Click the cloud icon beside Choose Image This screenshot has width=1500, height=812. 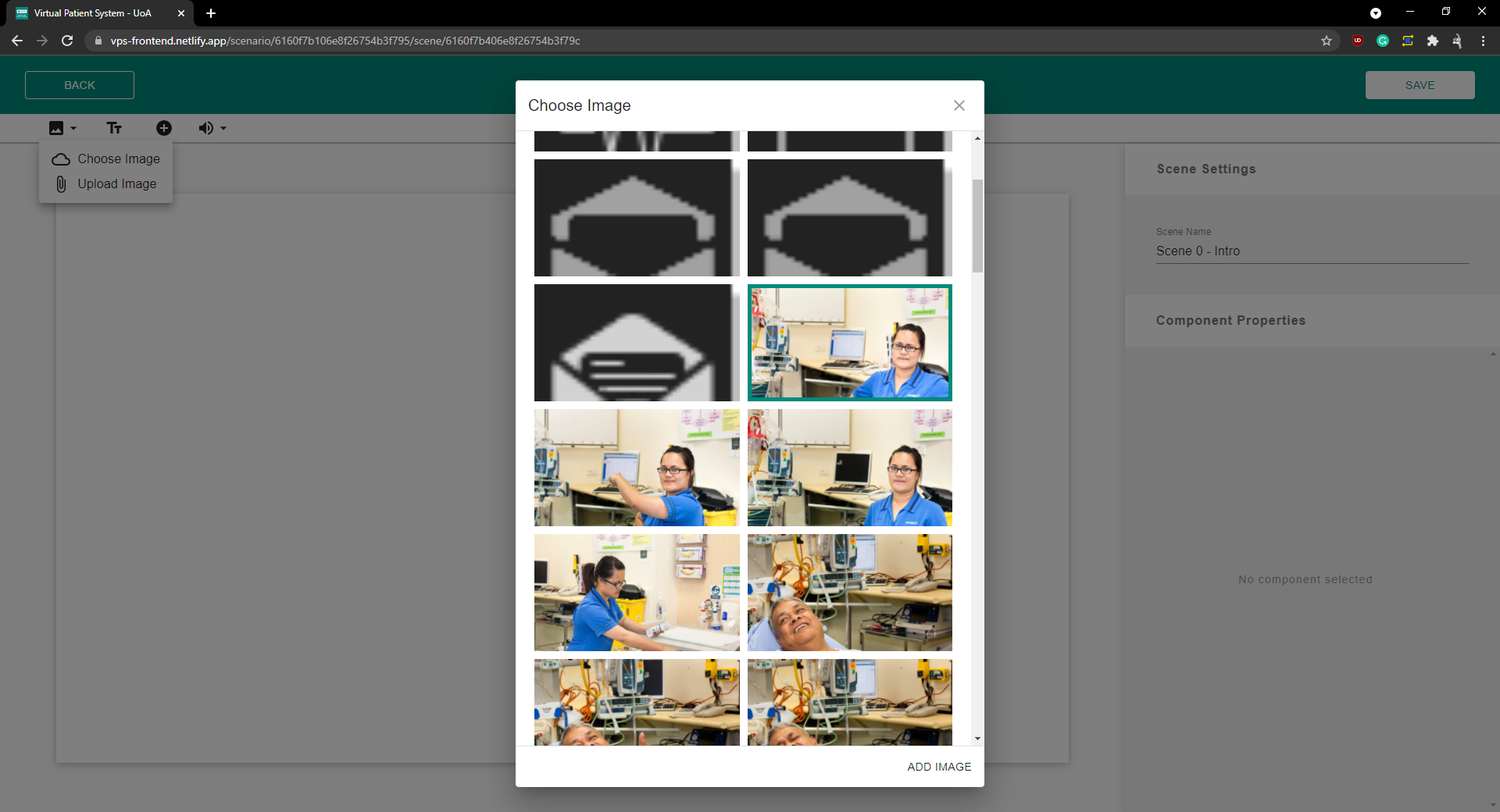tap(60, 159)
